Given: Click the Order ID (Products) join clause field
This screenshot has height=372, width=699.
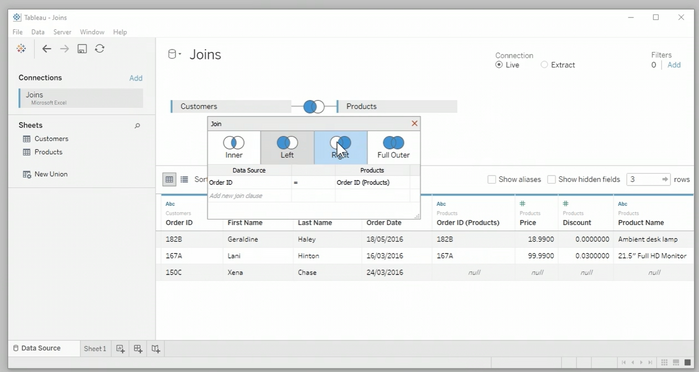Looking at the screenshot, I should point(372,182).
